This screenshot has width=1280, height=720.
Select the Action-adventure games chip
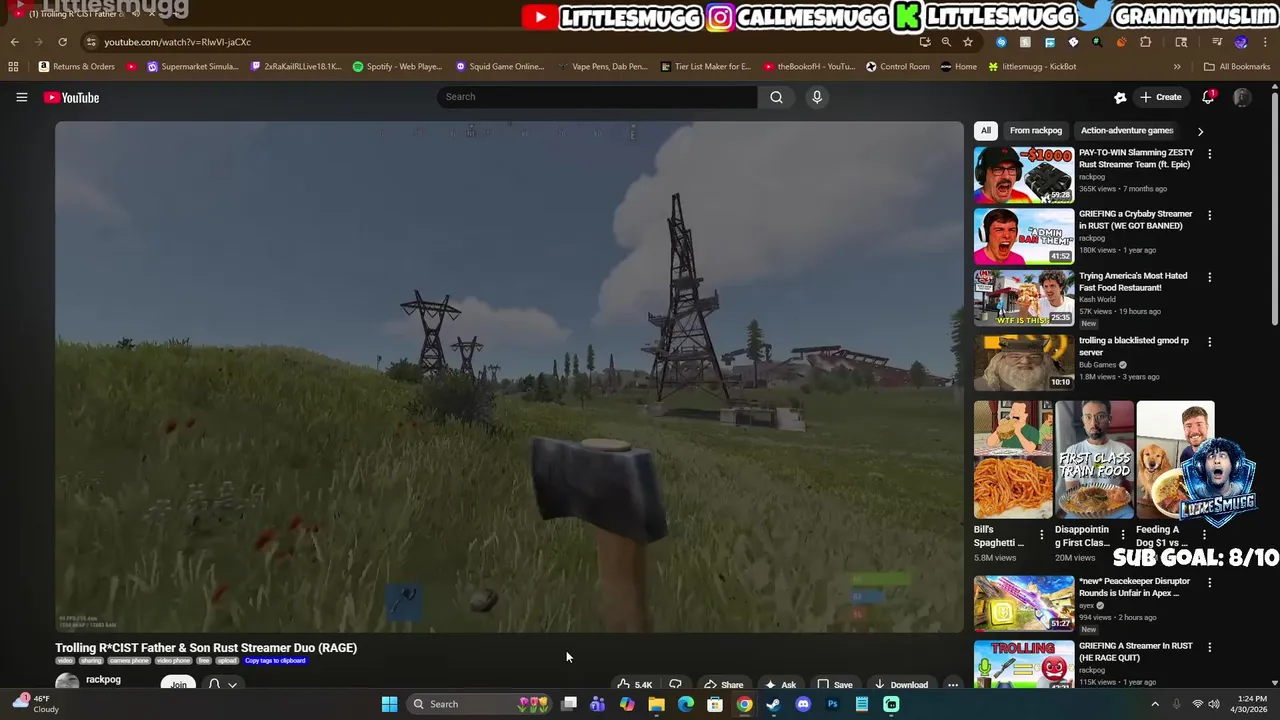coord(1127,130)
